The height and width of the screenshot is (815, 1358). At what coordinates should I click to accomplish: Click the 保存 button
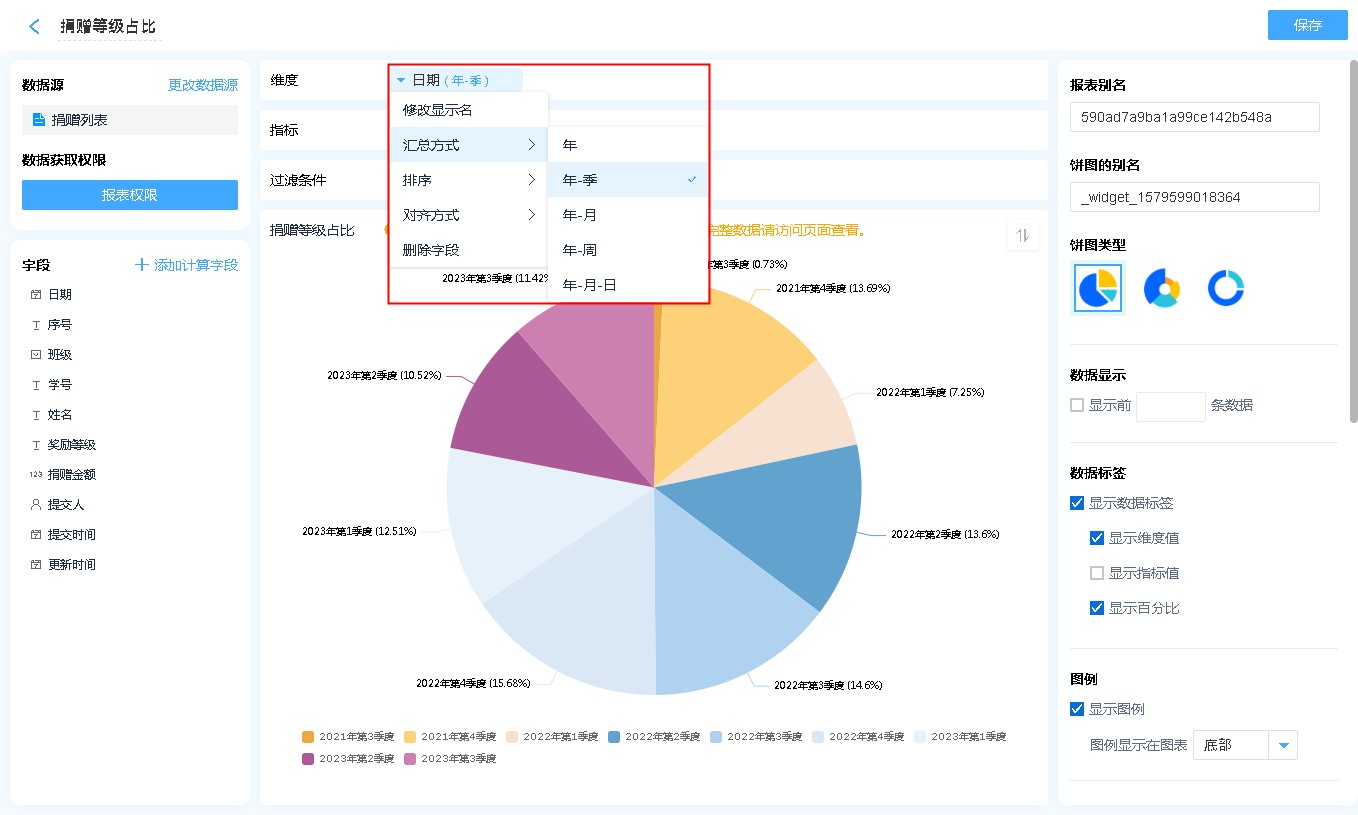(x=1307, y=25)
